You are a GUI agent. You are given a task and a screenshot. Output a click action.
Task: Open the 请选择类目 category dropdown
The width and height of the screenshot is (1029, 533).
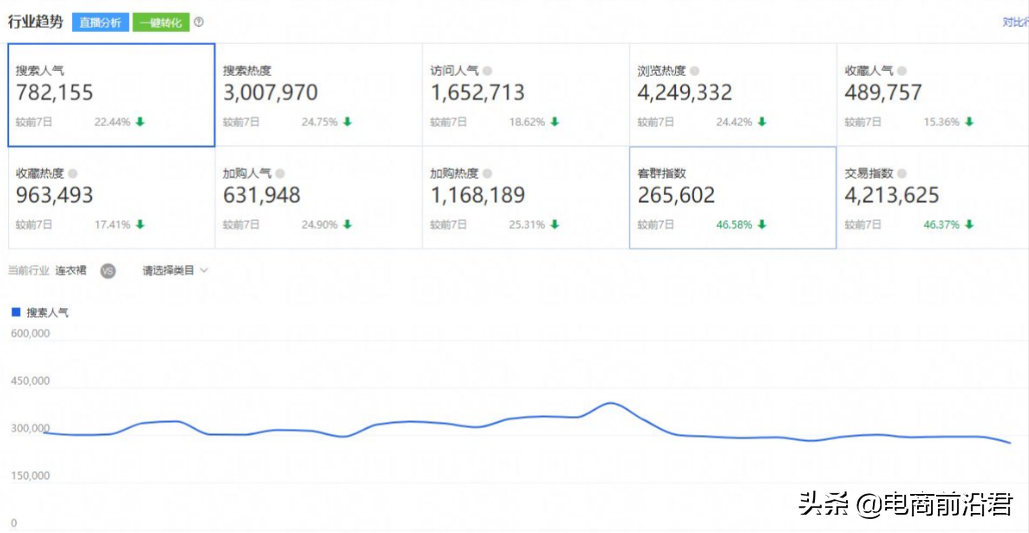[175, 270]
